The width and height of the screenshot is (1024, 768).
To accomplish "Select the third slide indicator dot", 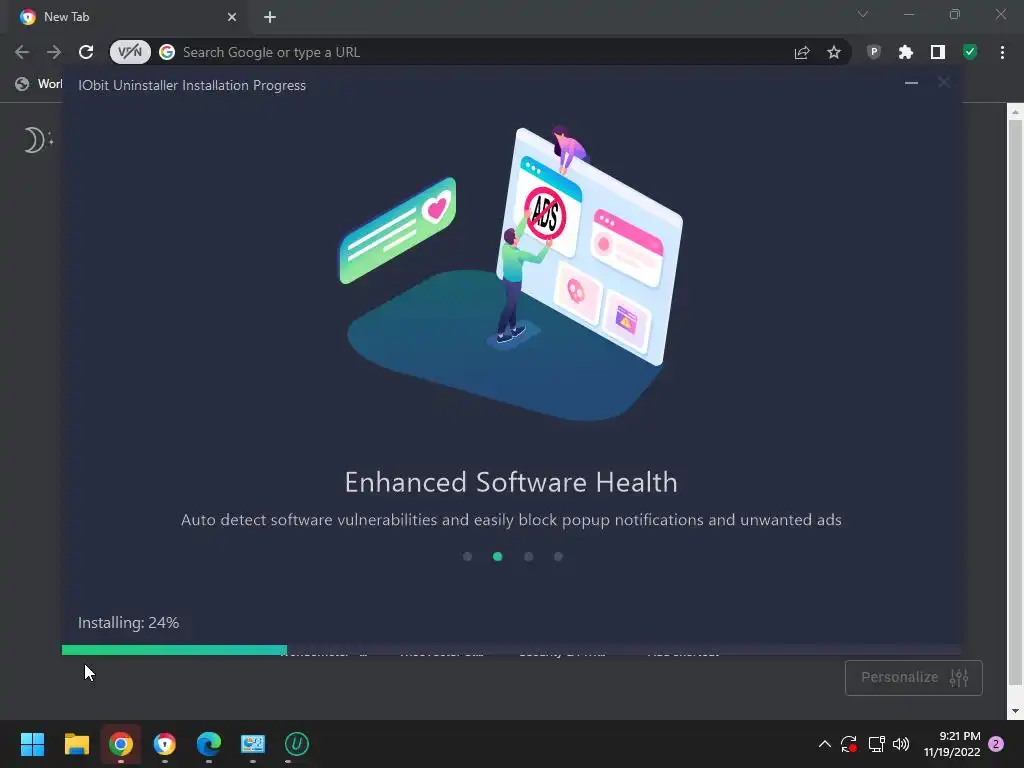I will point(528,556).
